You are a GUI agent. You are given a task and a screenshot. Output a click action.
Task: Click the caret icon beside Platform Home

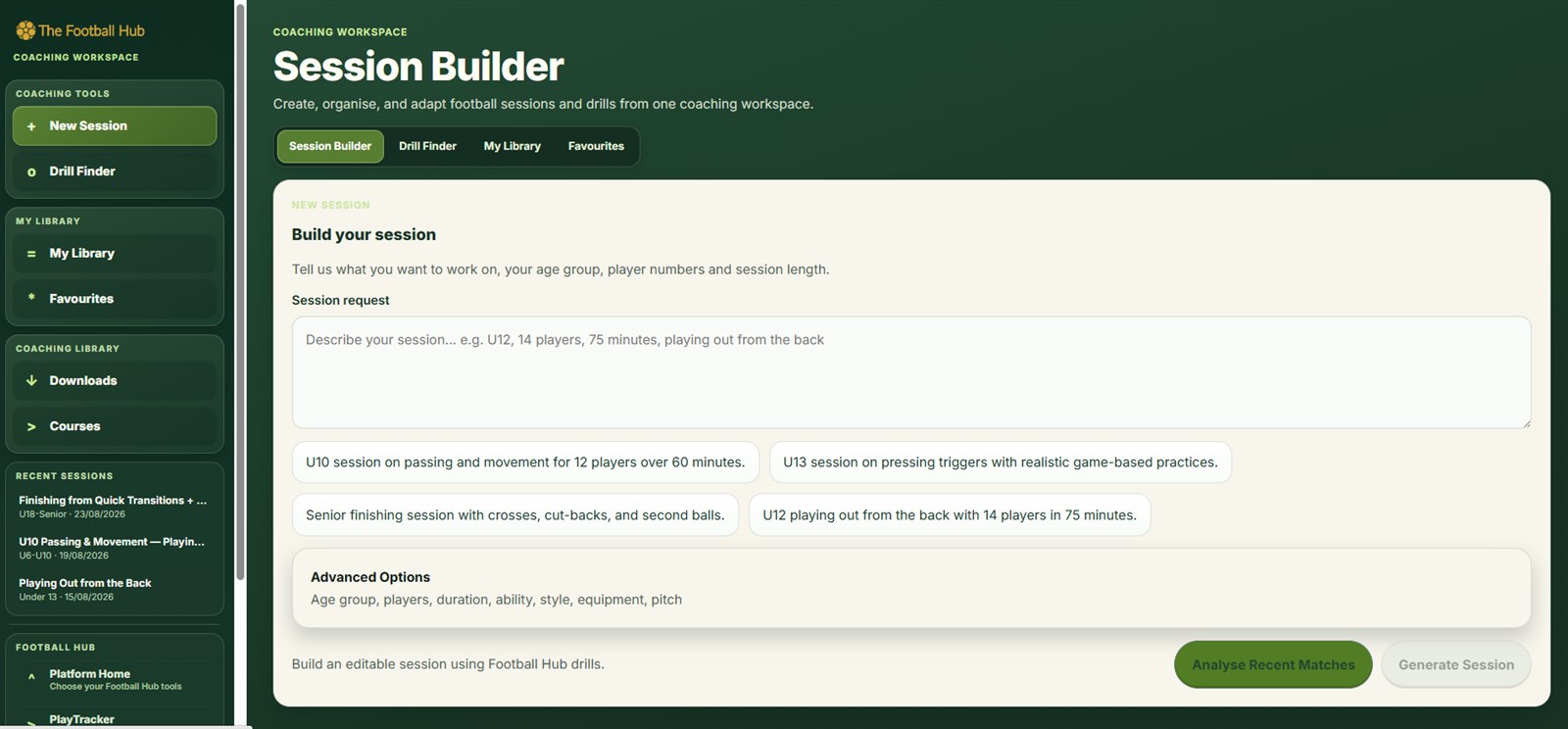pyautogui.click(x=31, y=676)
